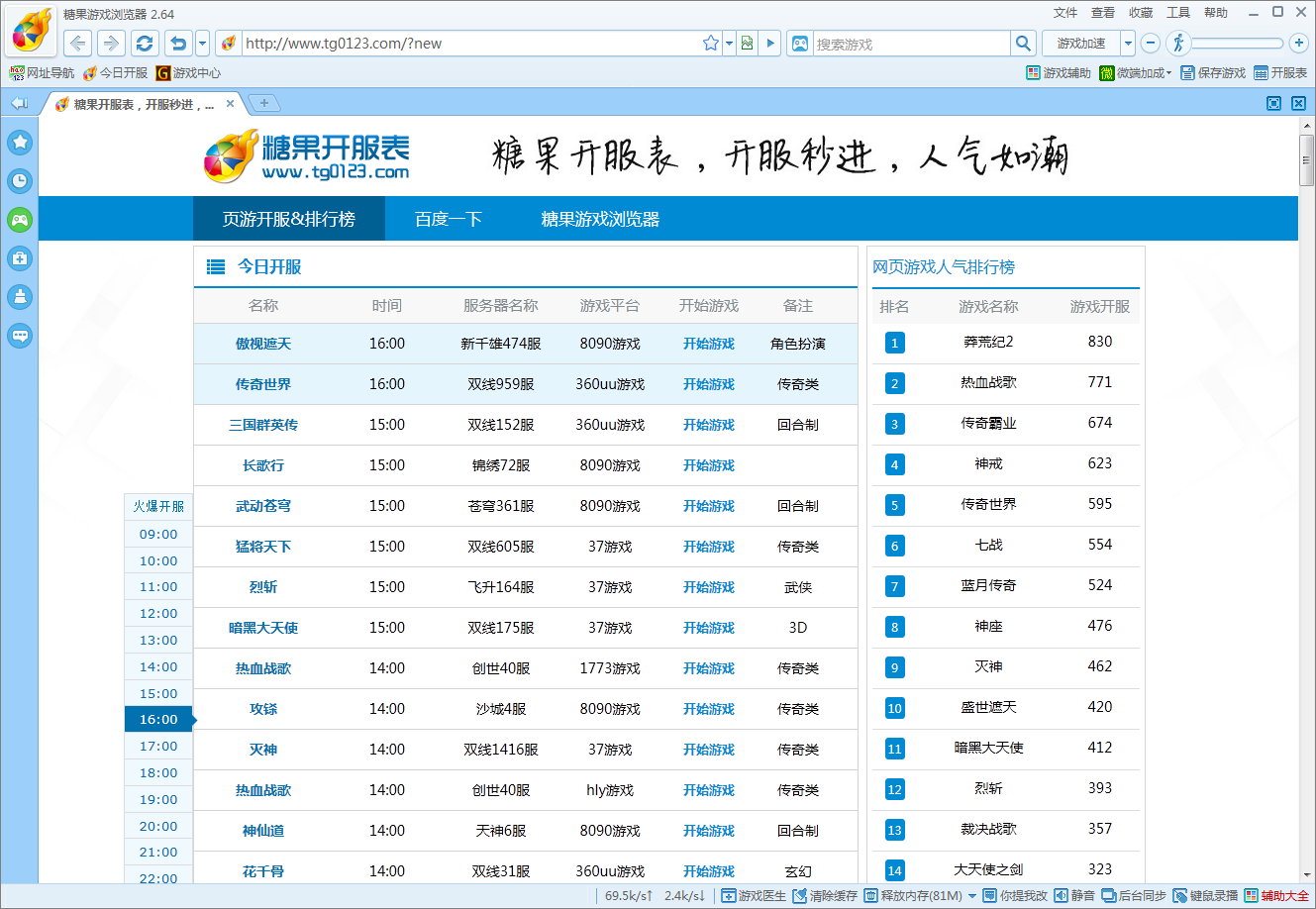1316x909 pixels.
Task: Open 游戏中心 bookmark
Action: 188,73
